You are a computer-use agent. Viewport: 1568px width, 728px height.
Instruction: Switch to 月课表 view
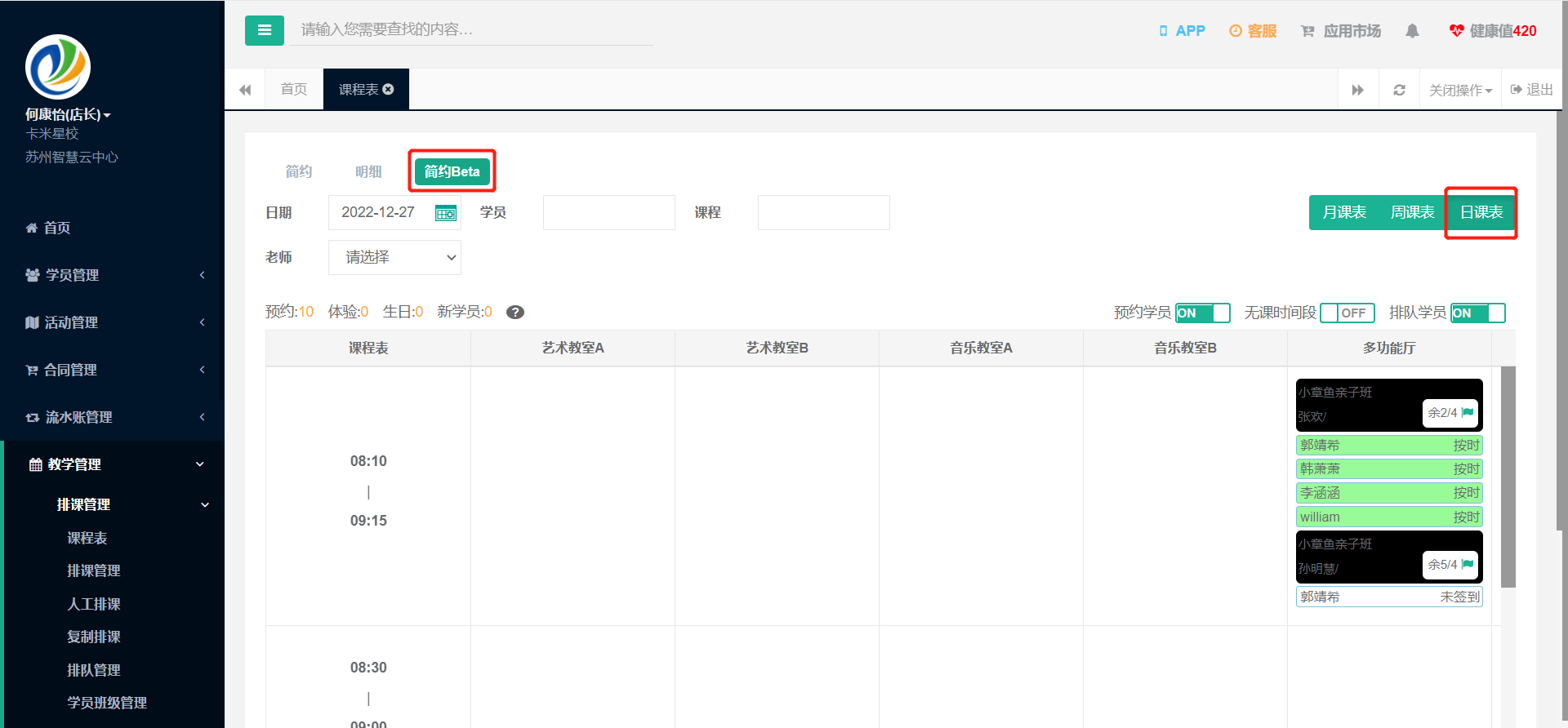click(x=1344, y=212)
